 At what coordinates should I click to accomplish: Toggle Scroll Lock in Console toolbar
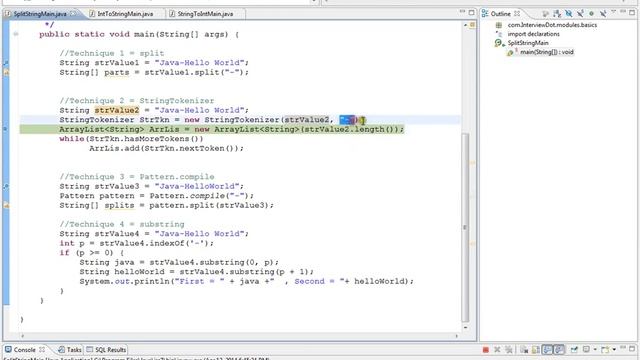536,350
